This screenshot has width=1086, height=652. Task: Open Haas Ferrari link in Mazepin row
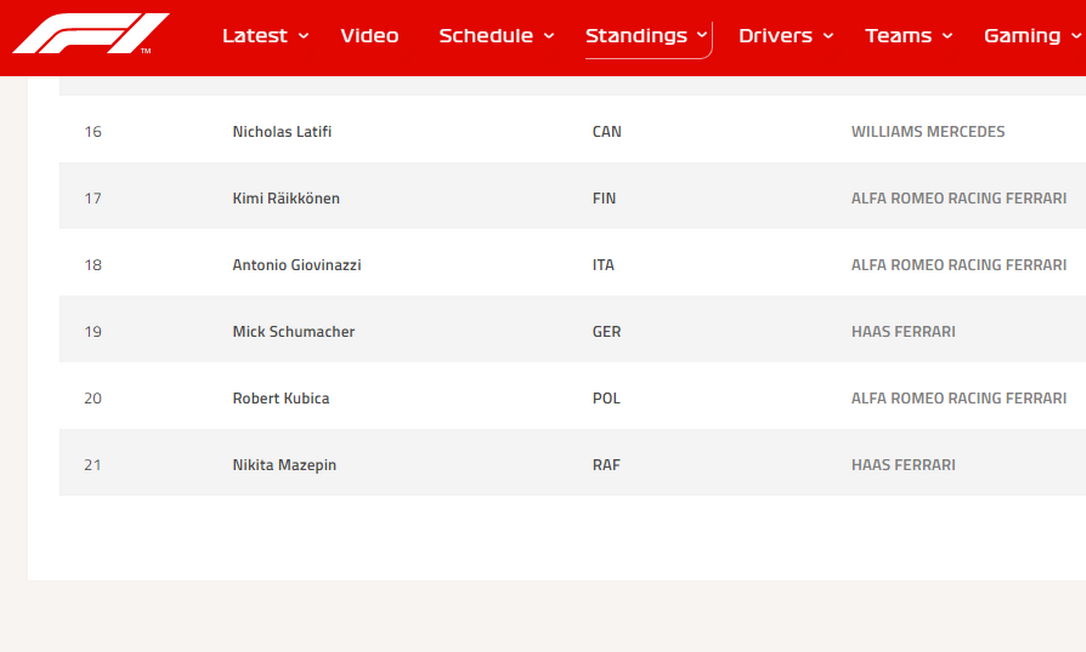903,465
